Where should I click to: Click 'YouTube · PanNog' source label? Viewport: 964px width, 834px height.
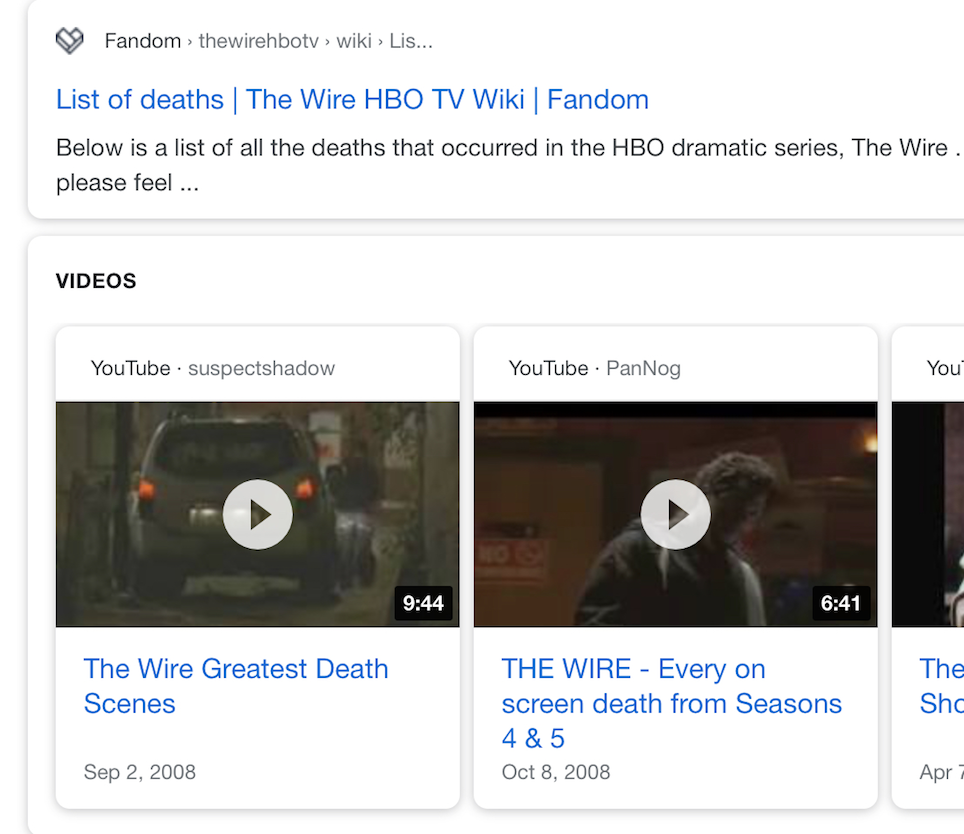[594, 368]
